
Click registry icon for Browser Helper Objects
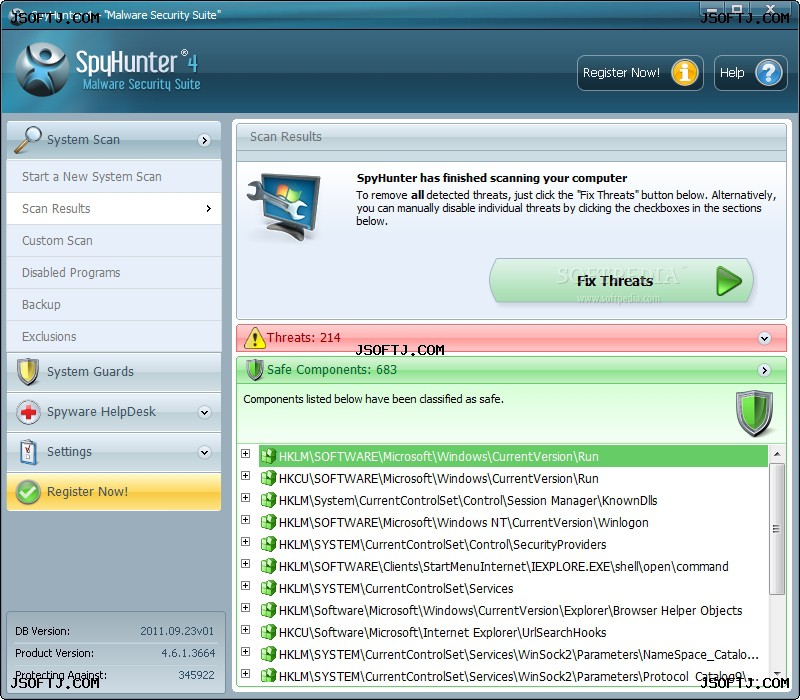pyautogui.click(x=268, y=610)
